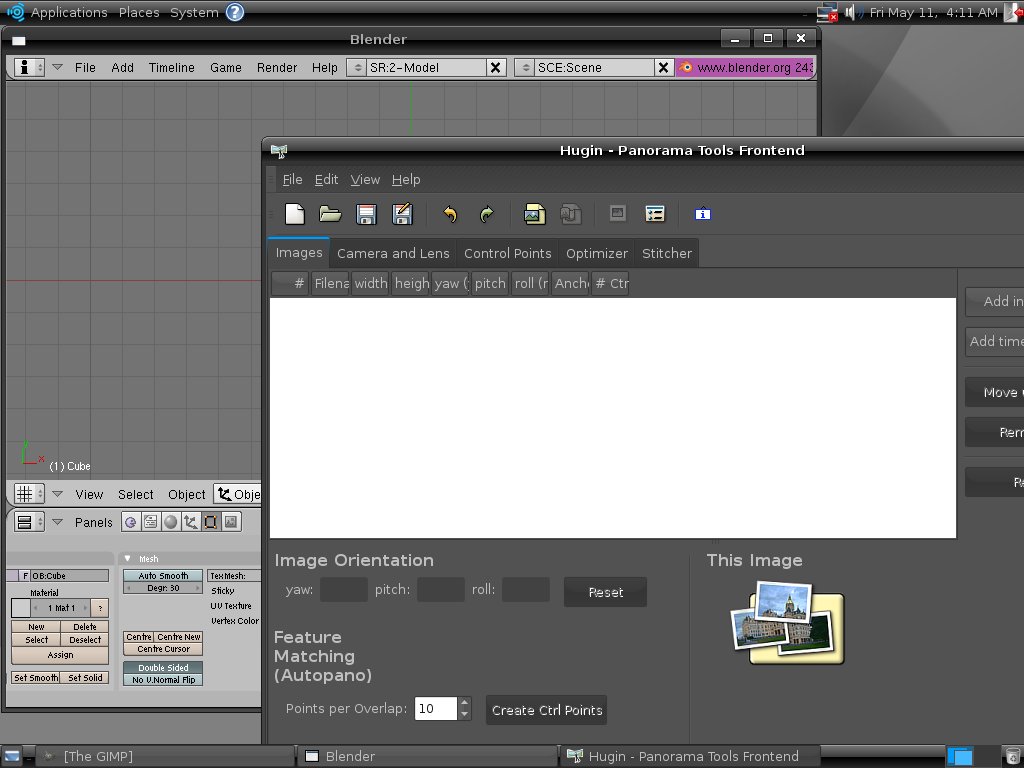Click the volume speaker icon in system tray
Image resolution: width=1024 pixels, height=768 pixels.
(x=854, y=12)
